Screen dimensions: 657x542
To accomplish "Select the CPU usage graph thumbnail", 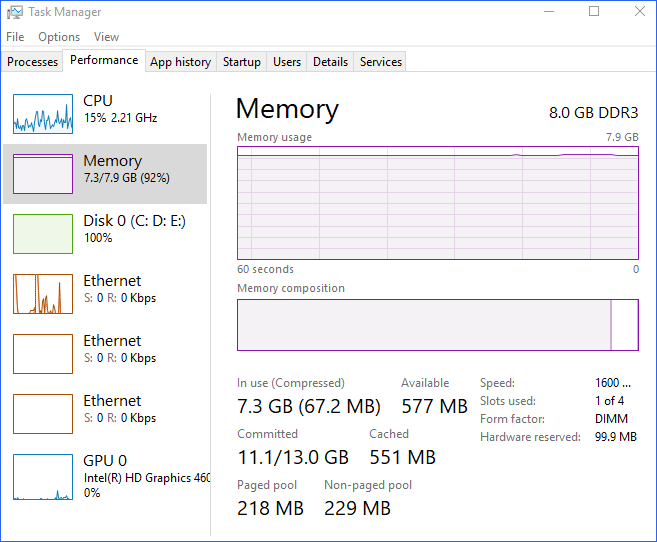I will tap(43, 114).
